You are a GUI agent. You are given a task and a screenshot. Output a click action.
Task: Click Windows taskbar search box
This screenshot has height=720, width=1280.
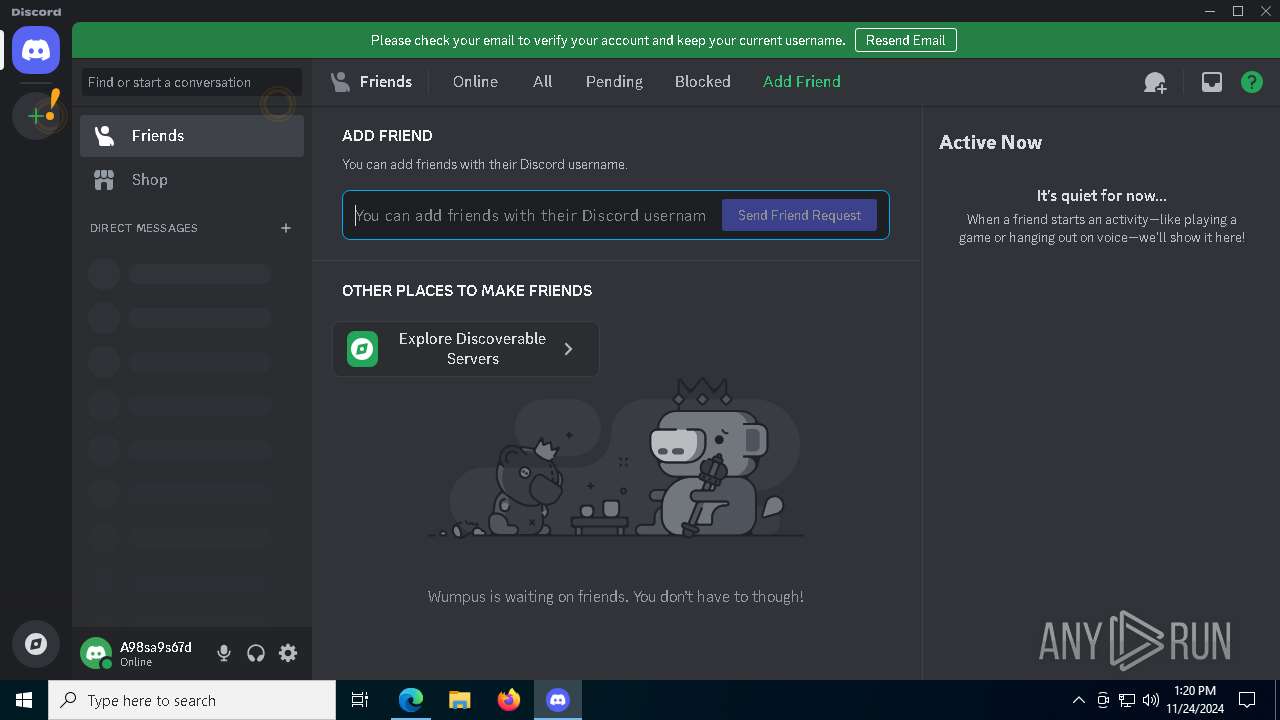tap(192, 700)
